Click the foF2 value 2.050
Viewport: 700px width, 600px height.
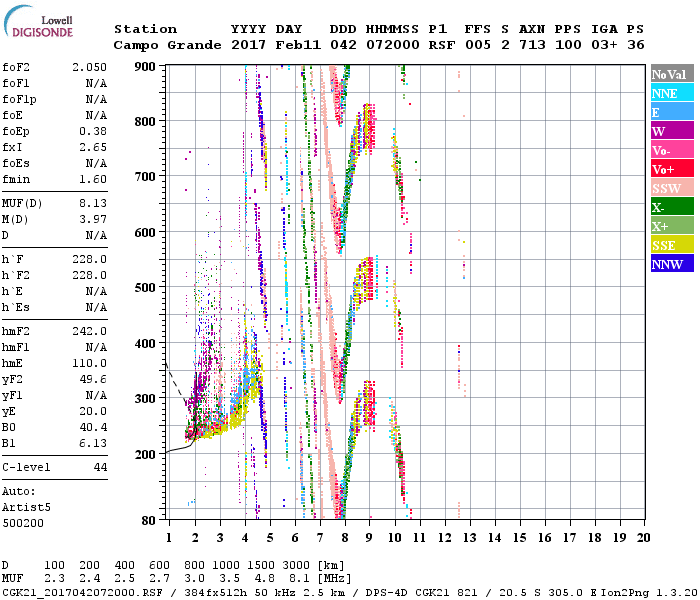click(89, 67)
